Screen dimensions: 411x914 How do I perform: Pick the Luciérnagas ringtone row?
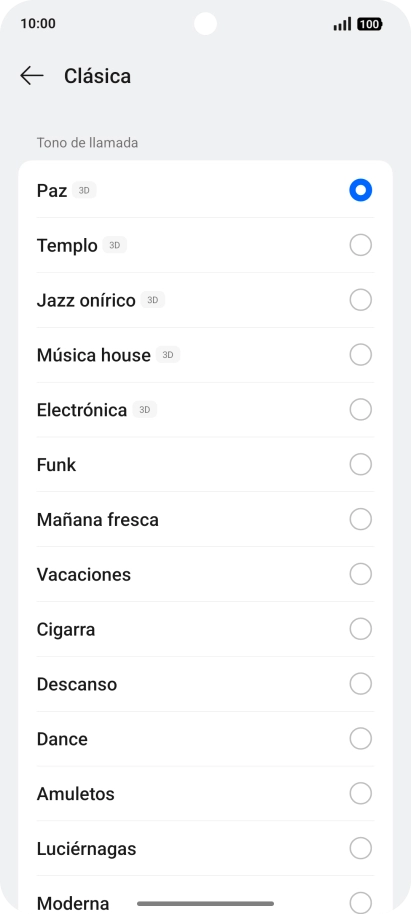[x=205, y=849]
